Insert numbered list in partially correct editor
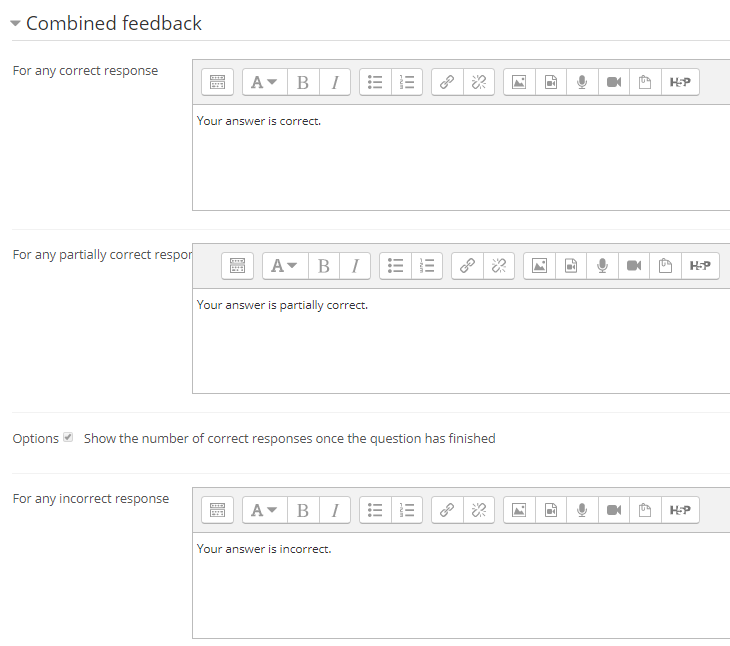Image resolution: width=730 pixels, height=646 pixels. [x=427, y=266]
